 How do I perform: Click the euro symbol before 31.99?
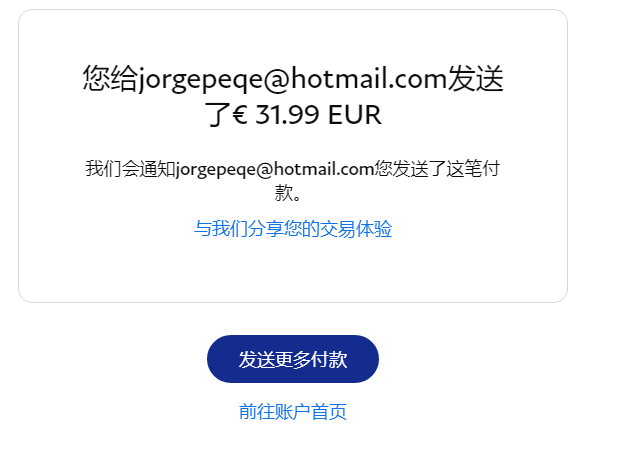(x=240, y=115)
